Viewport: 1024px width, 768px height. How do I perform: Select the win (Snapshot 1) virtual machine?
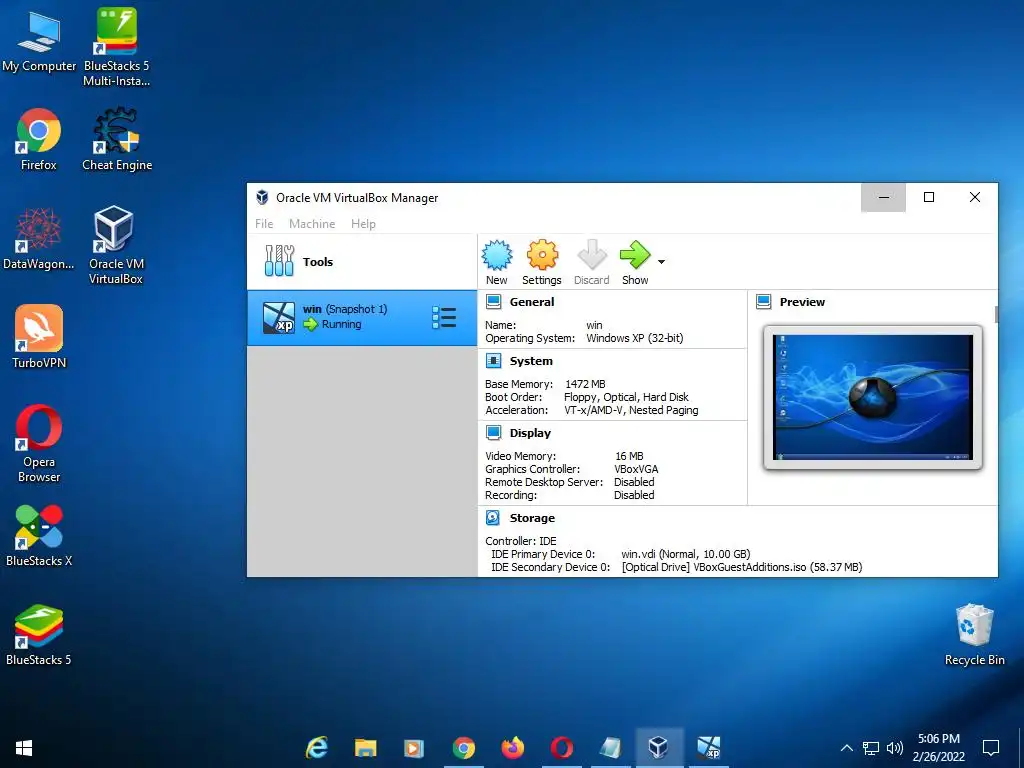pyautogui.click(x=362, y=318)
